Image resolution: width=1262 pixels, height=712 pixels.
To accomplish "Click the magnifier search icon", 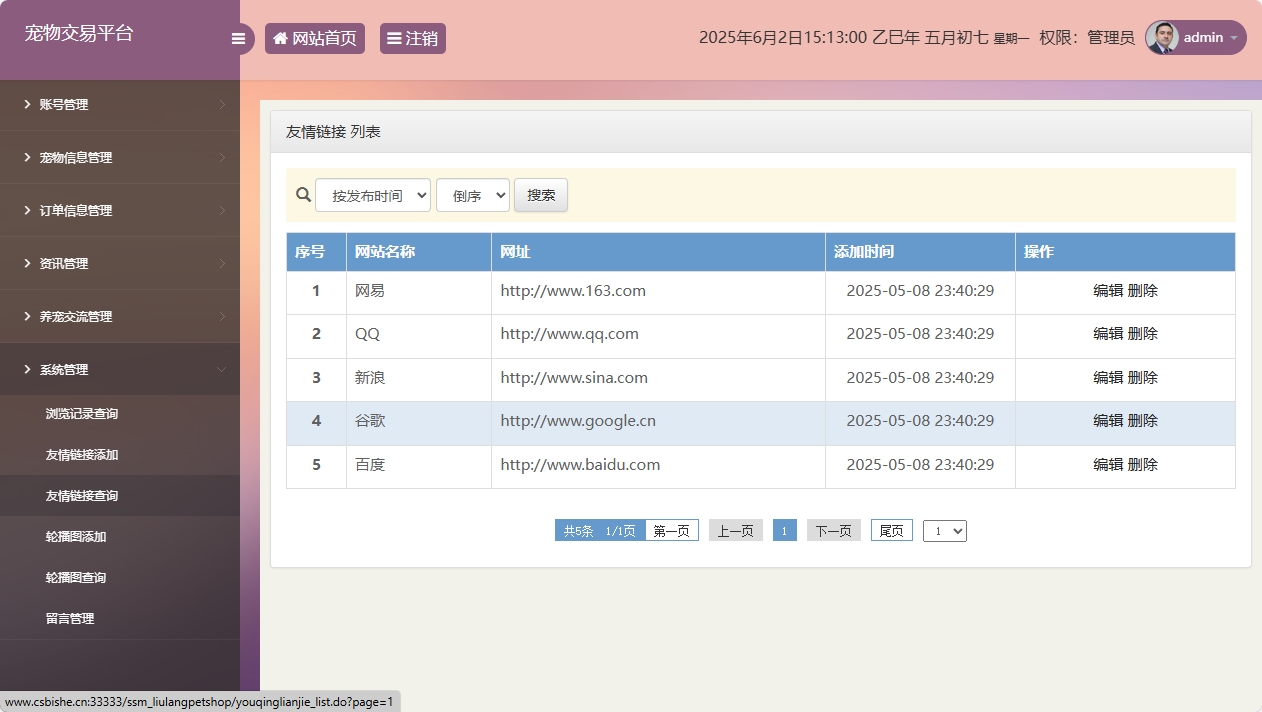I will (x=303, y=195).
